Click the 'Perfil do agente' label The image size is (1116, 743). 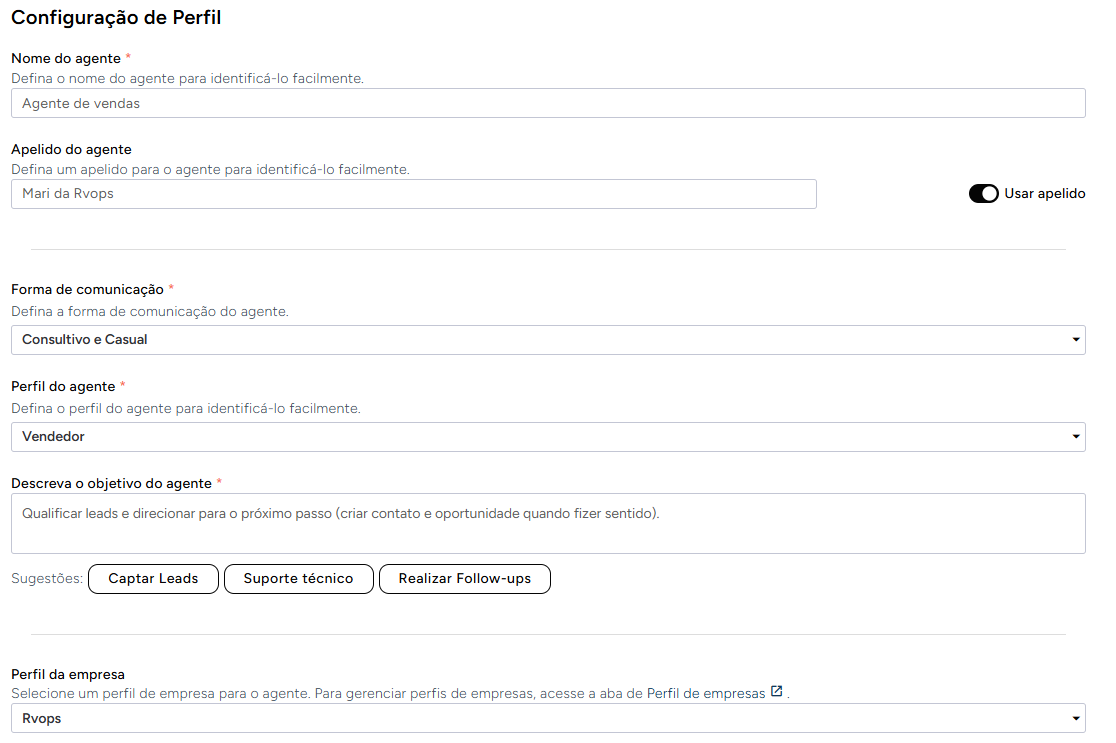(x=63, y=386)
